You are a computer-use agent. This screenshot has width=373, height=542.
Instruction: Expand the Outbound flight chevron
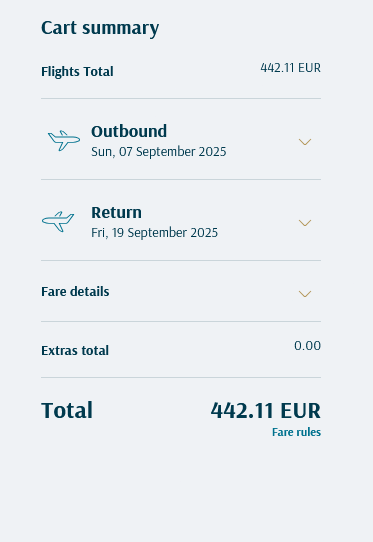pyautogui.click(x=305, y=142)
